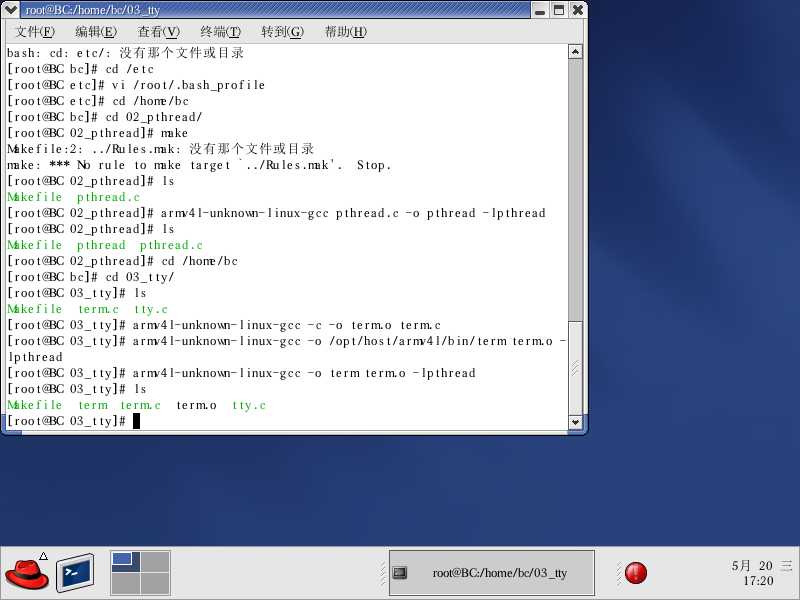Switch to the top-right workspace
Screen dimensions: 800x600
(155, 561)
